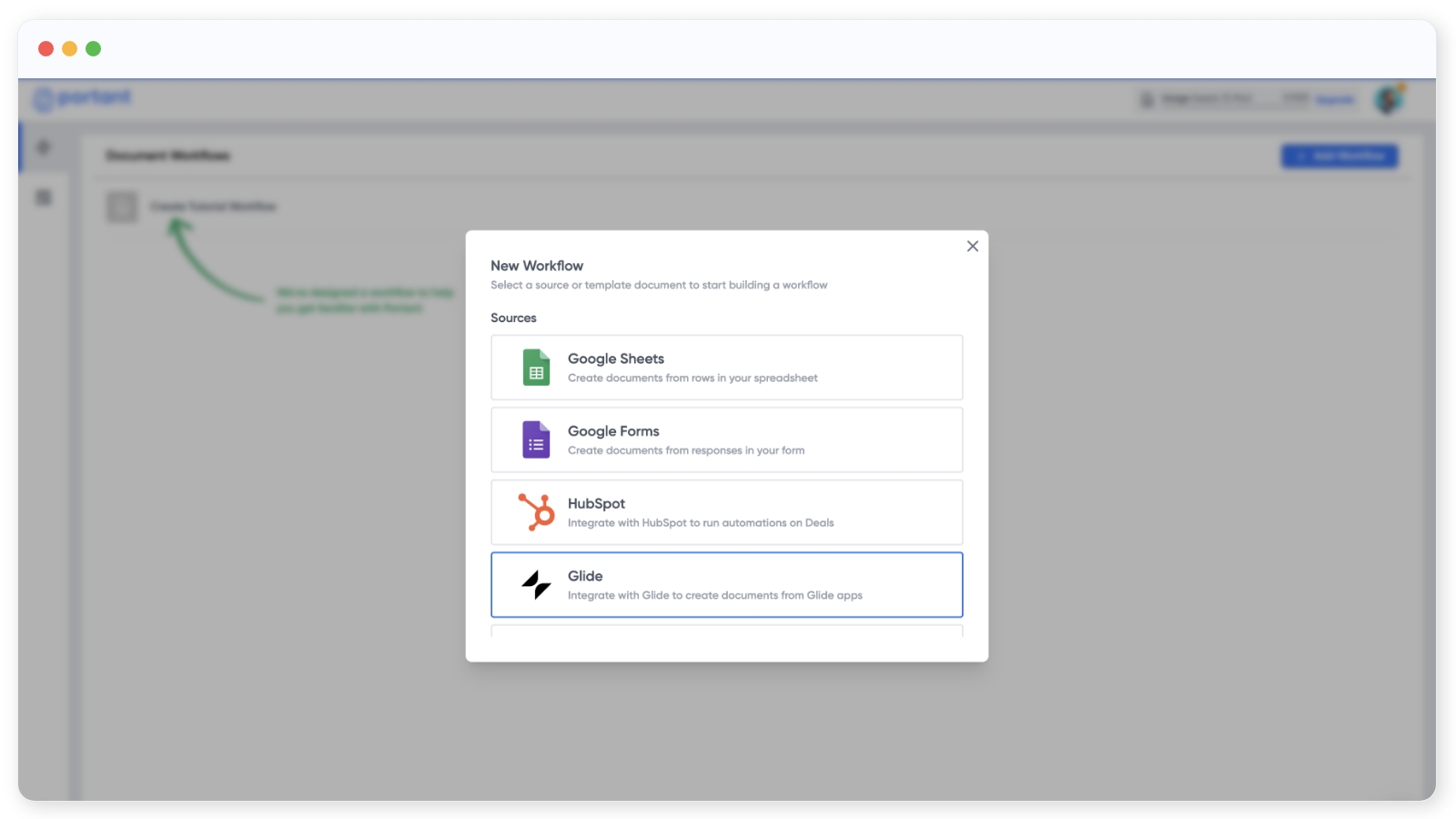The height and width of the screenshot is (819, 1456).
Task: Click the green window zoom button
Action: pyautogui.click(x=93, y=49)
